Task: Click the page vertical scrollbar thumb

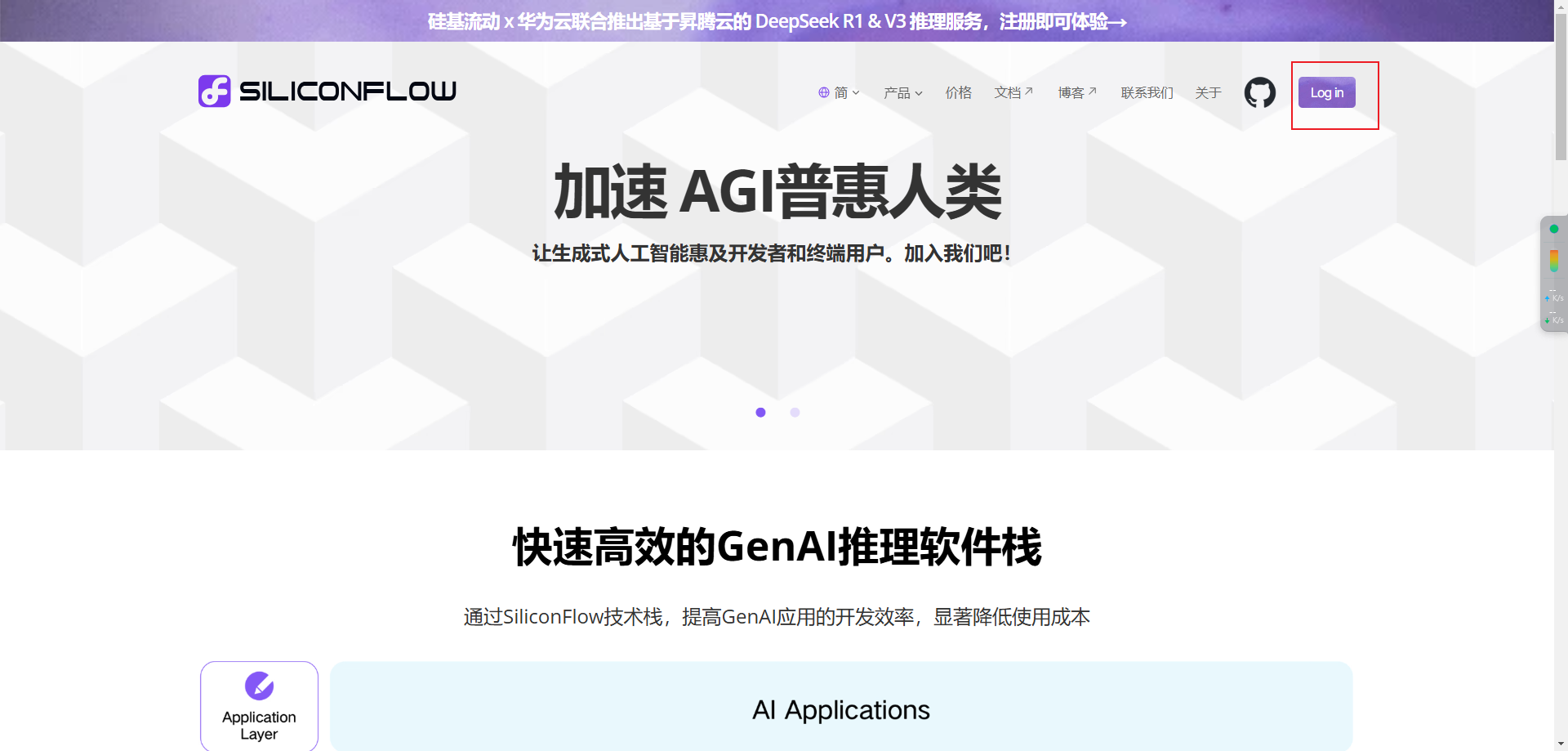Action: [1561, 85]
